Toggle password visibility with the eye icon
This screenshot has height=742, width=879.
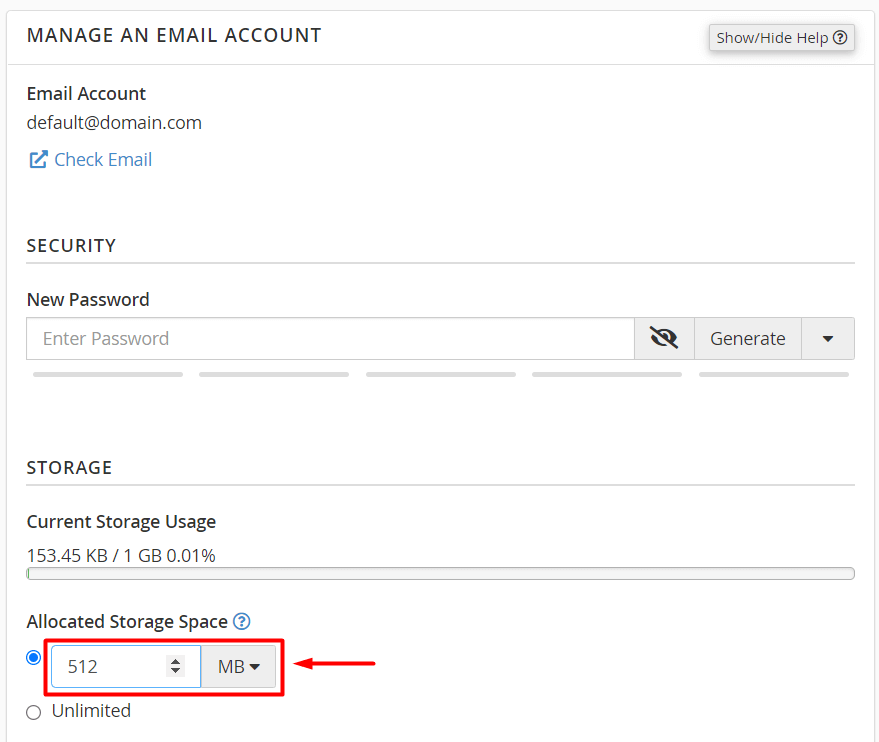[664, 338]
